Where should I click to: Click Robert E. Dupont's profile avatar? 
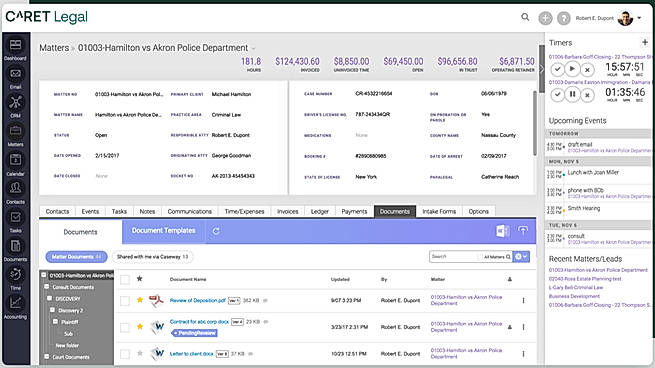tap(625, 18)
